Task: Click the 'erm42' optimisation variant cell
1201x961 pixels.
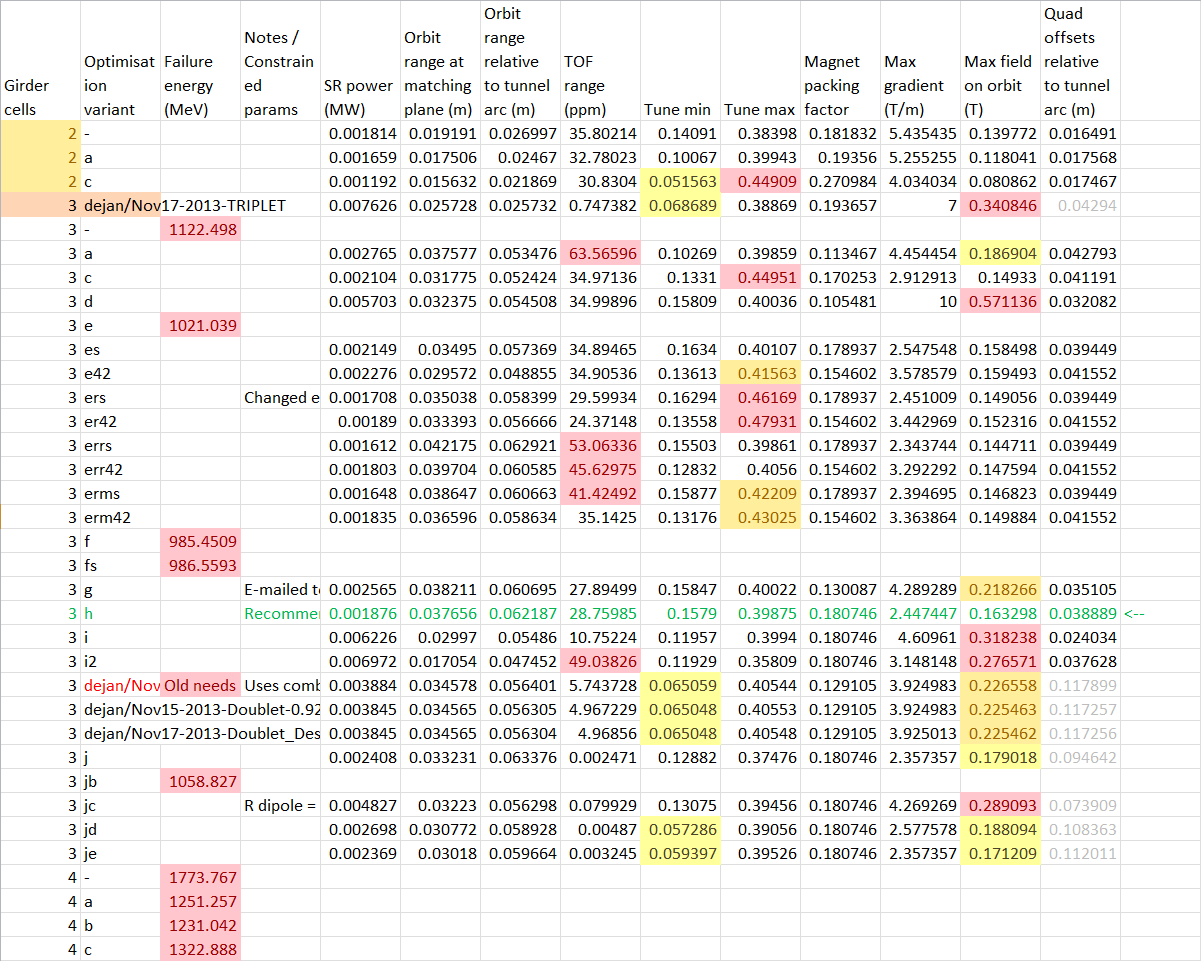Action: tap(120, 517)
